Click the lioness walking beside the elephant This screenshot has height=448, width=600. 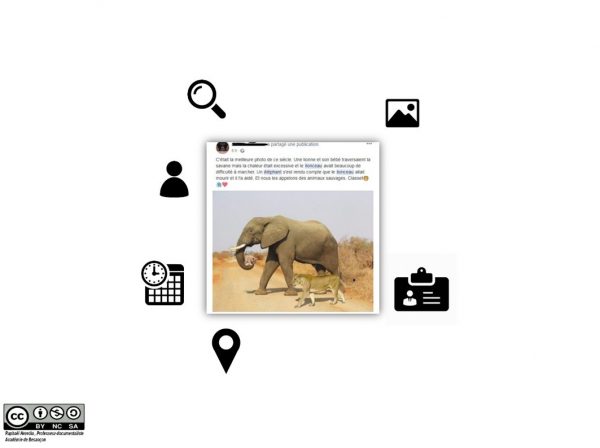pos(320,289)
